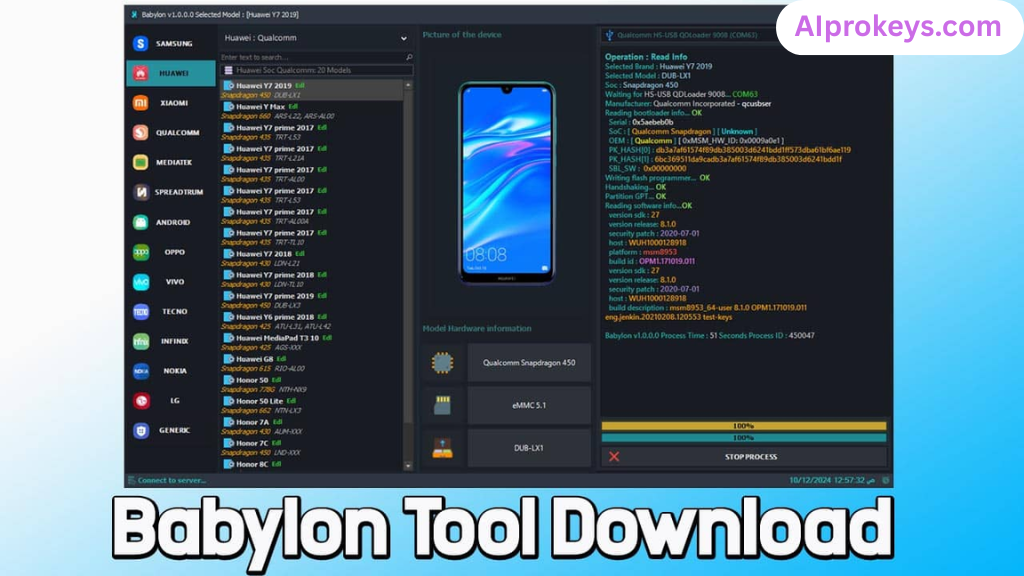Select Huawei Y7 prime 2019 model
This screenshot has width=1024, height=576.
(312, 300)
